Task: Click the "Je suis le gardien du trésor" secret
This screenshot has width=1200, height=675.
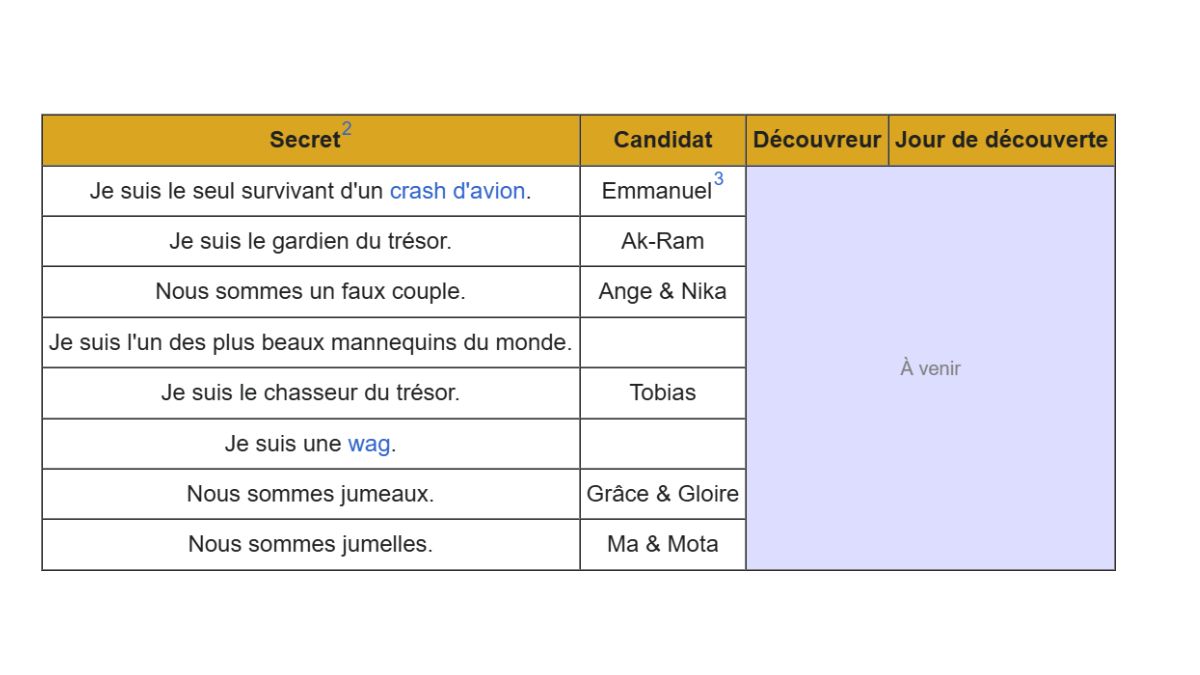Action: click(310, 241)
